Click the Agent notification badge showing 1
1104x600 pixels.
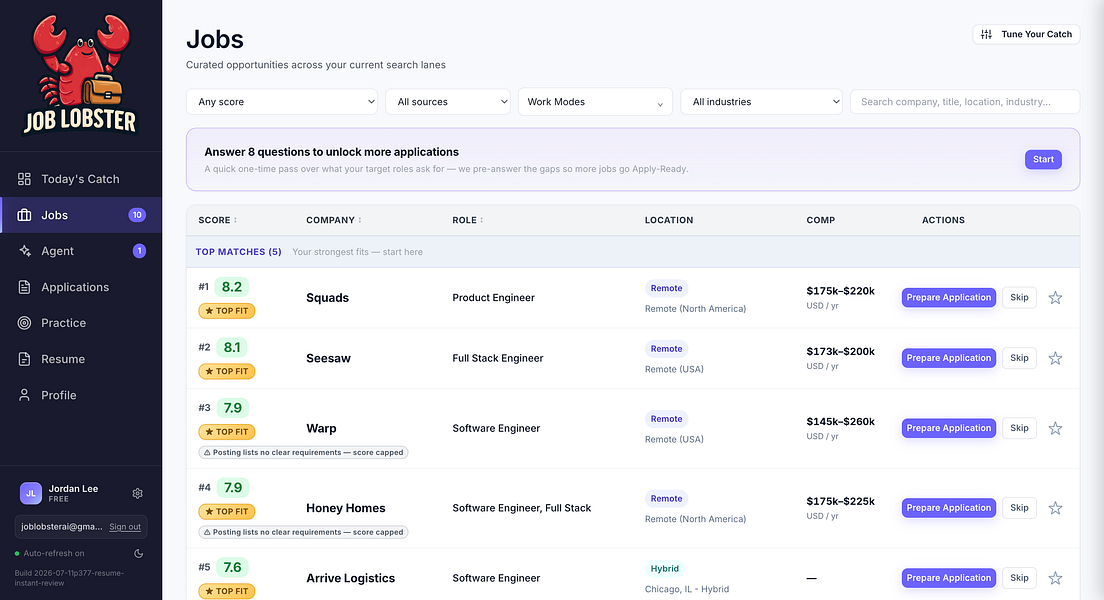pyautogui.click(x=139, y=251)
